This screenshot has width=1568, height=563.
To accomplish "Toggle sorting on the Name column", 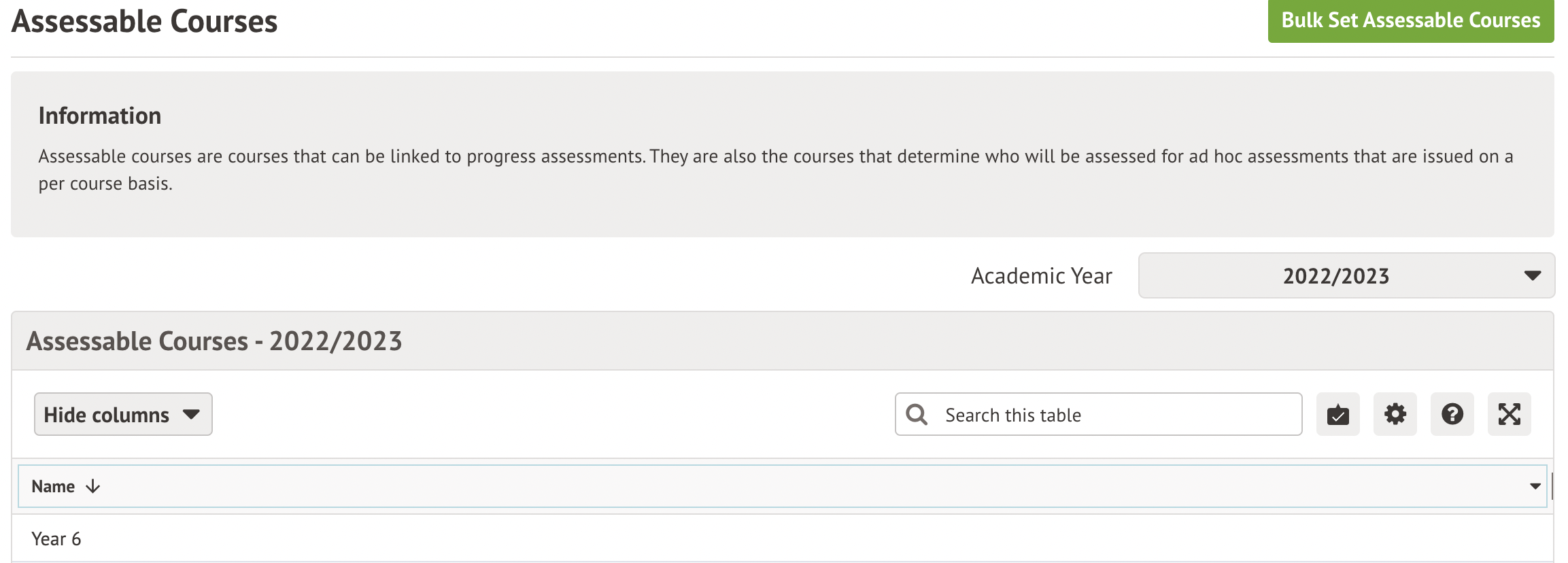I will [54, 486].
